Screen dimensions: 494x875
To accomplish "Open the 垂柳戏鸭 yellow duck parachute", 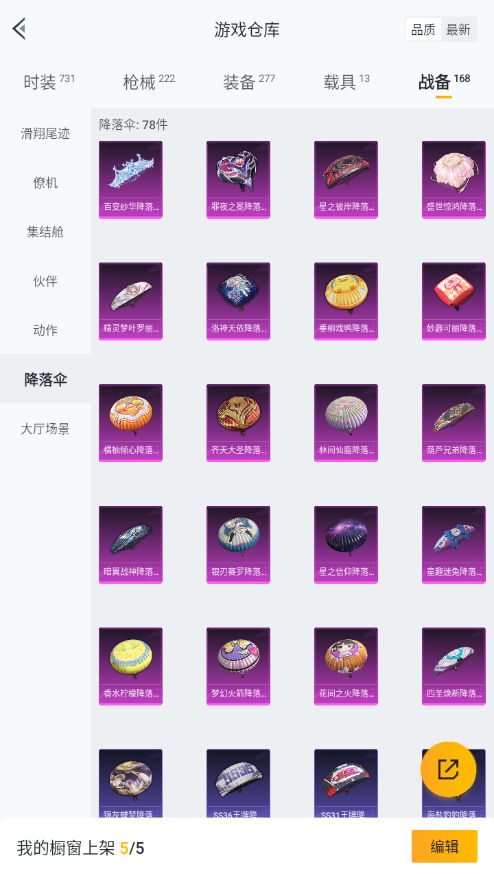I will 346,301.
